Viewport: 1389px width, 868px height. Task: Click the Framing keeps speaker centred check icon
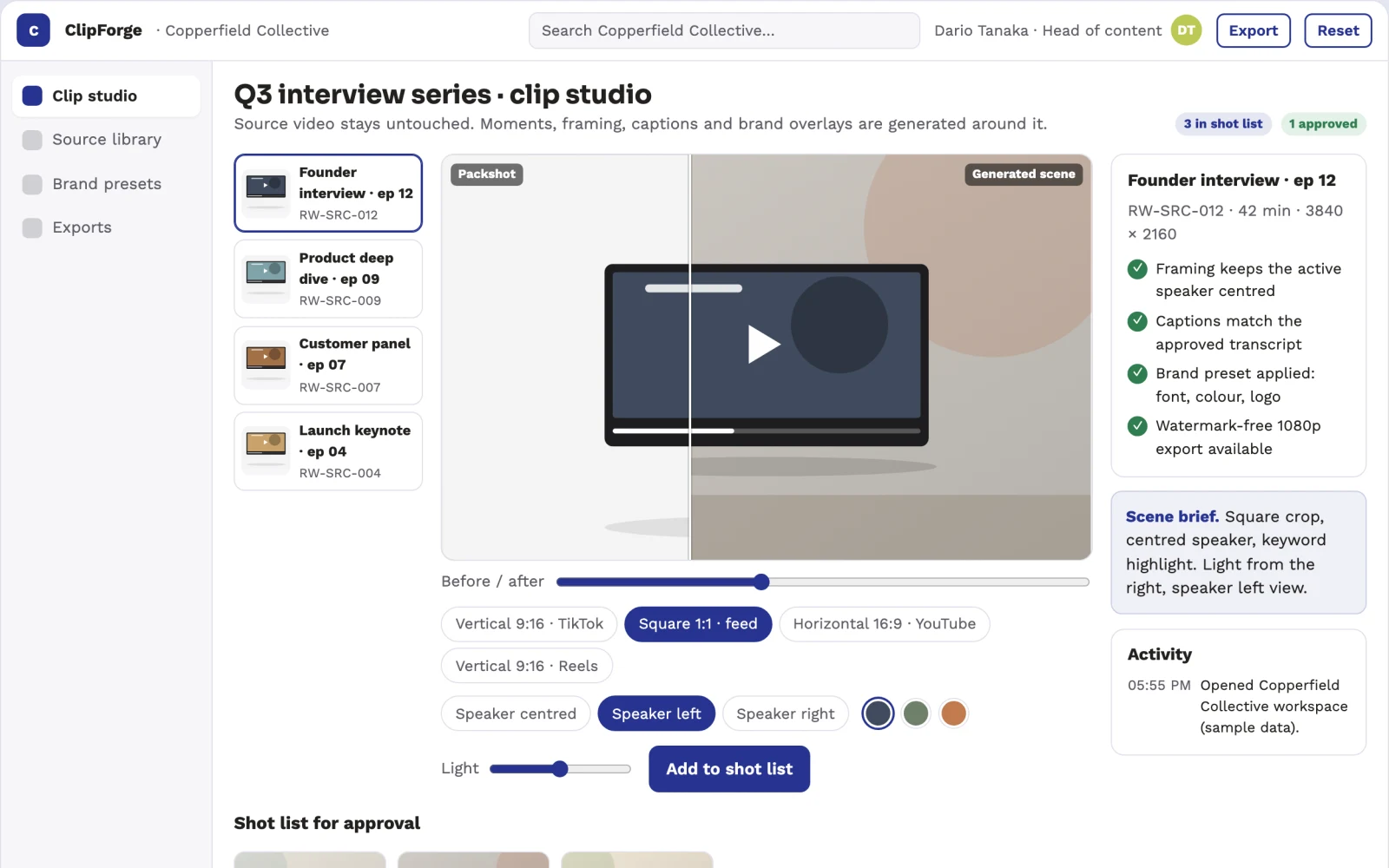[1137, 269]
